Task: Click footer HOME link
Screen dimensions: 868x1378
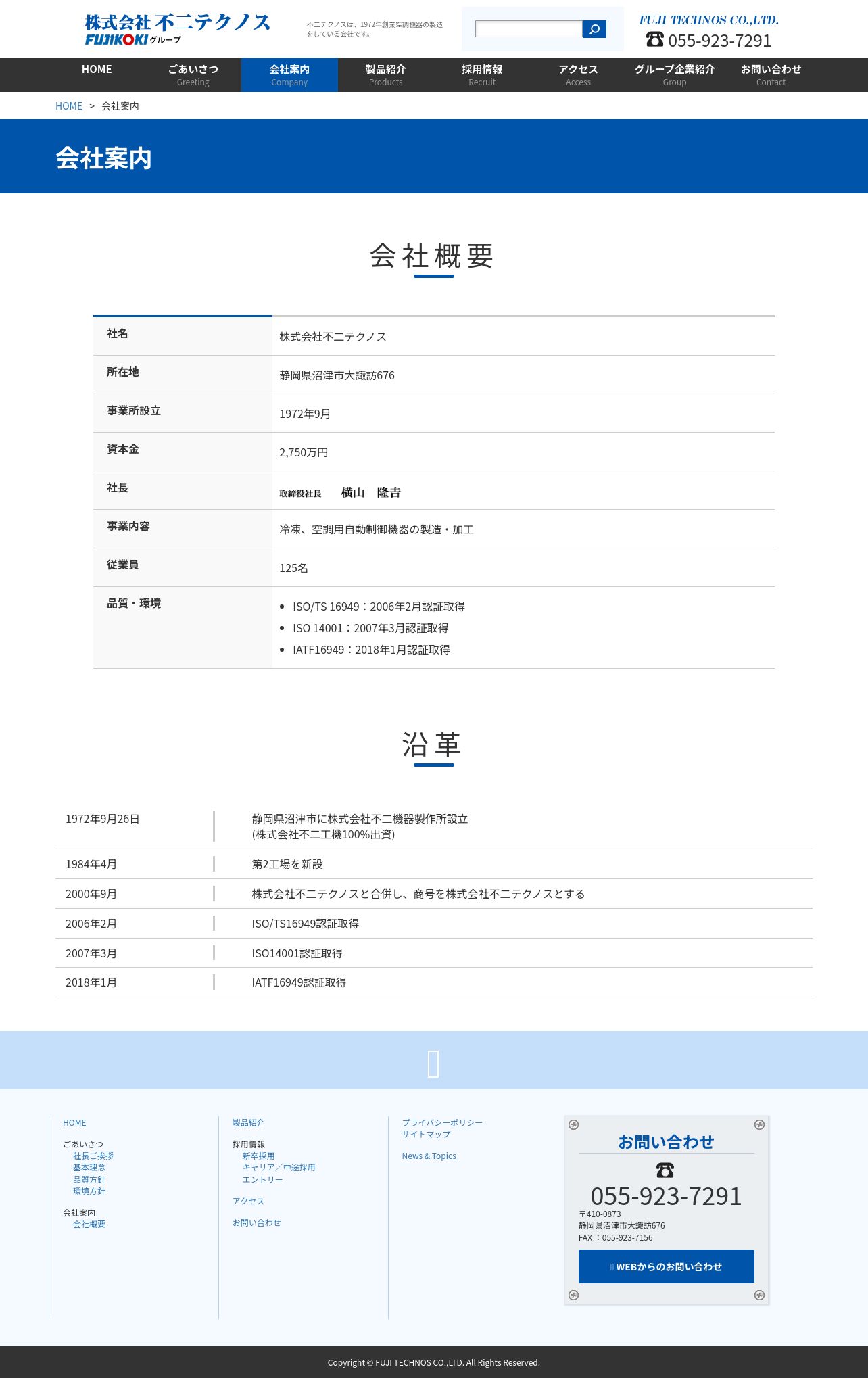Action: click(x=74, y=1122)
